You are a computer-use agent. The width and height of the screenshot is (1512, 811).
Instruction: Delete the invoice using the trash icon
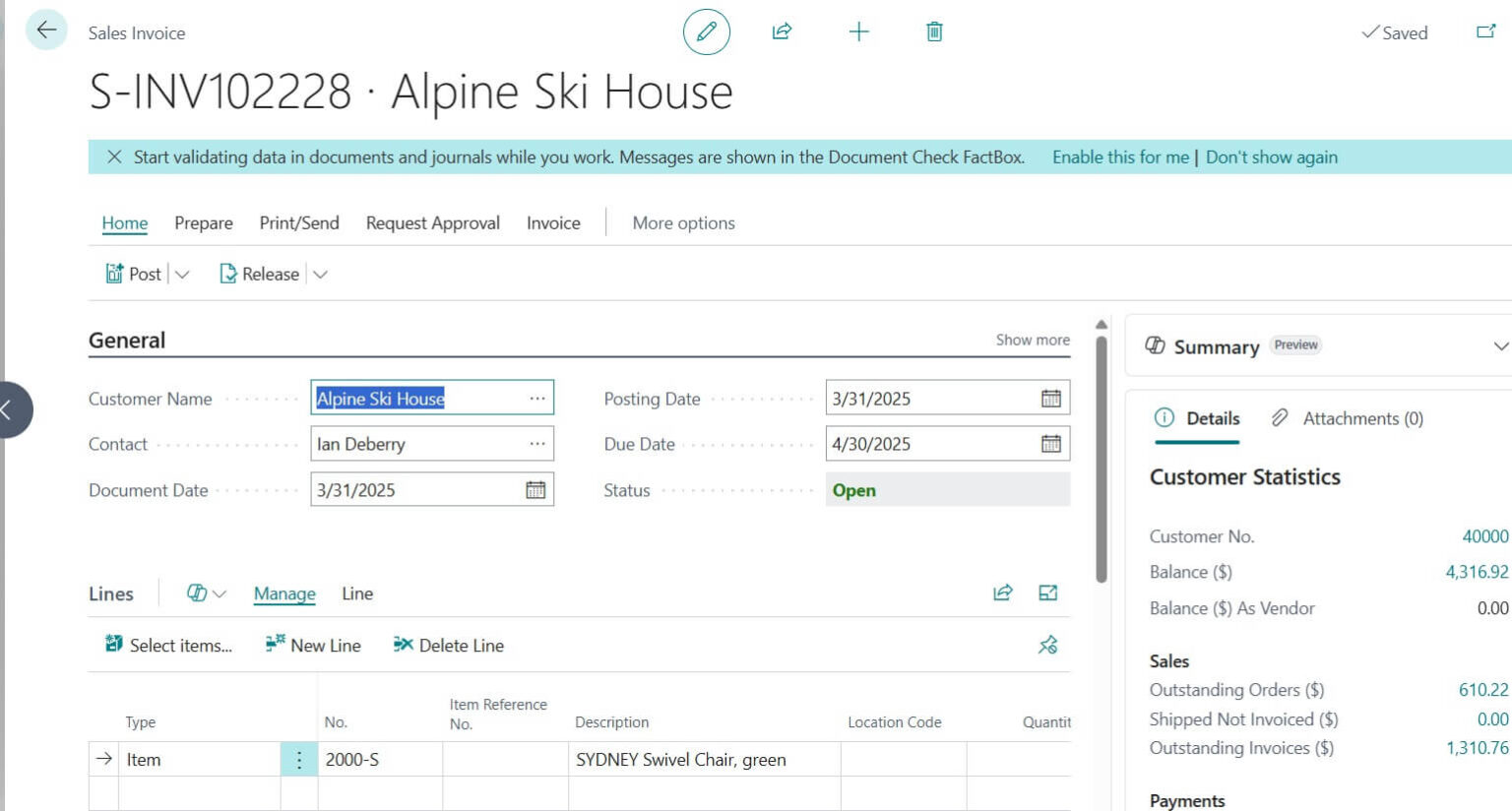point(933,31)
